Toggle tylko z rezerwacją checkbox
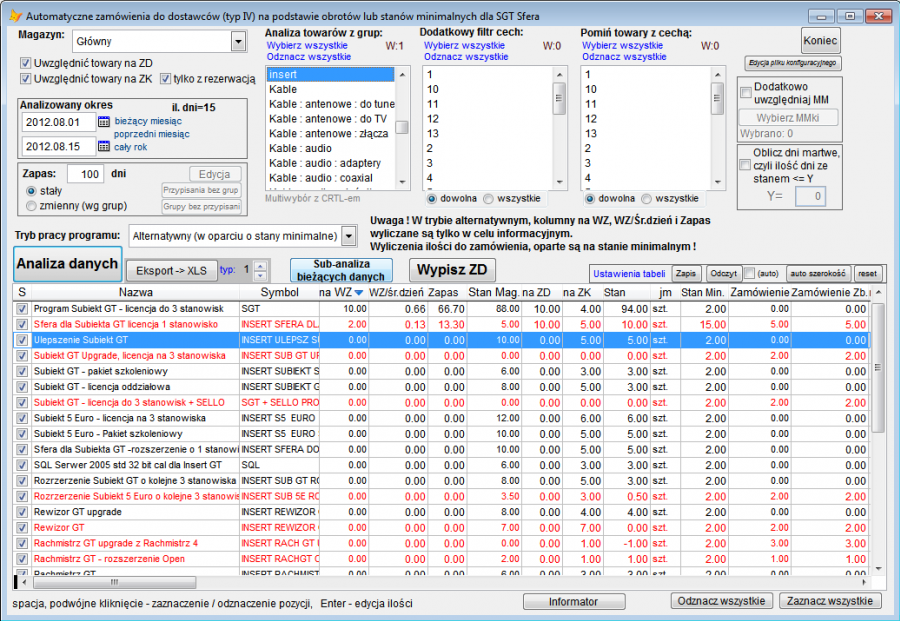900x621 pixels. click(x=165, y=79)
